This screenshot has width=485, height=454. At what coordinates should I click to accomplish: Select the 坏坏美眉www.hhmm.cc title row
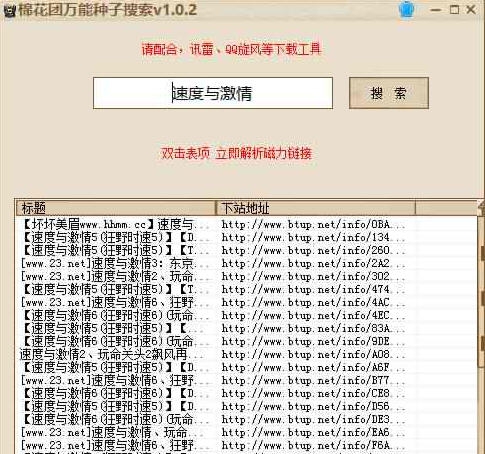click(x=115, y=224)
